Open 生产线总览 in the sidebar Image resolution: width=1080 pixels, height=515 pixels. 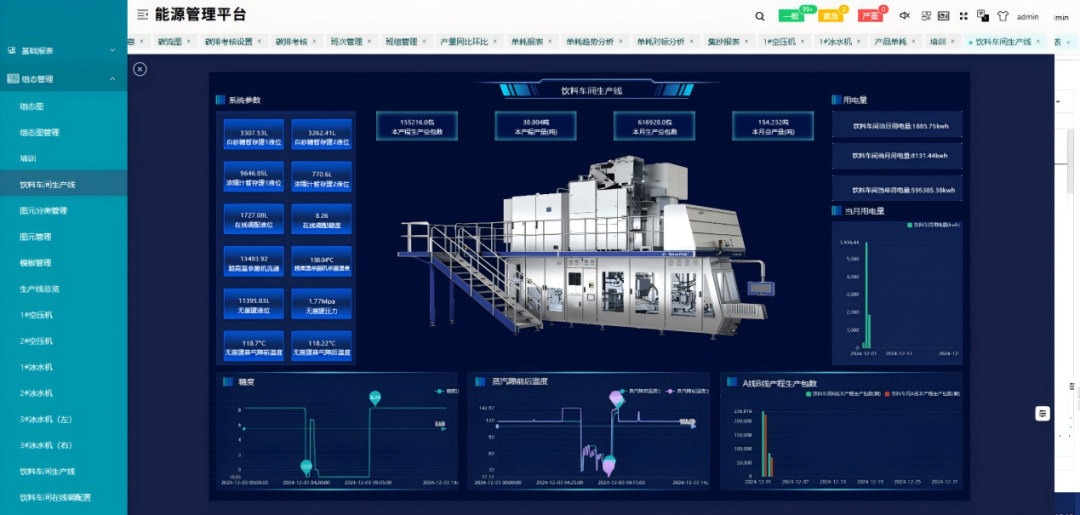click(39, 288)
